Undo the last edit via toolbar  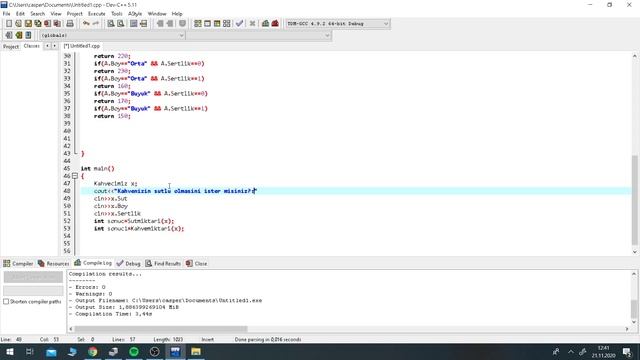(86, 24)
